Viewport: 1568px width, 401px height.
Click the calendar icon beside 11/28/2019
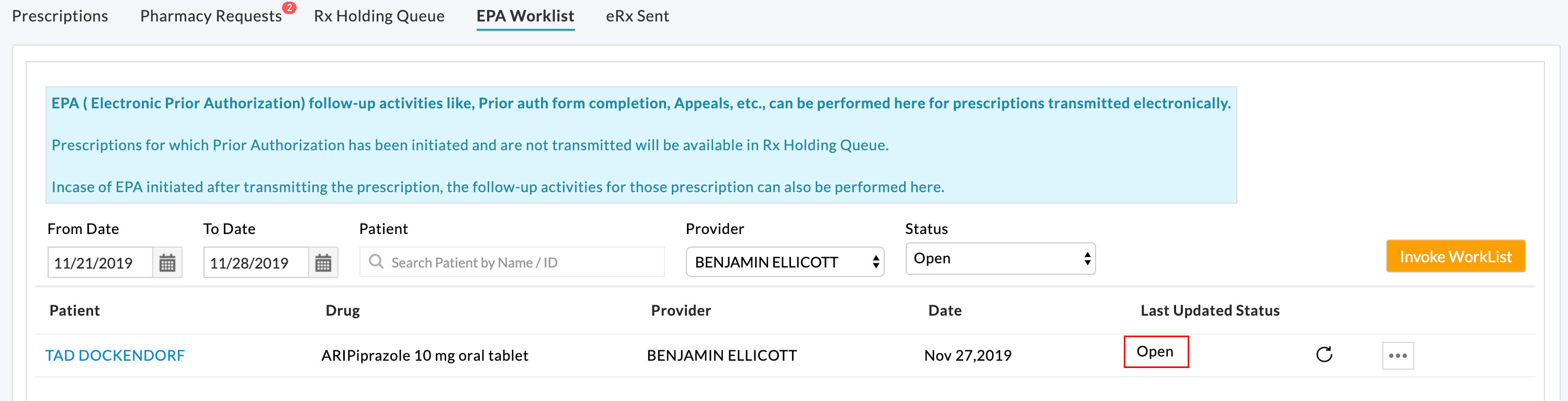click(x=324, y=262)
